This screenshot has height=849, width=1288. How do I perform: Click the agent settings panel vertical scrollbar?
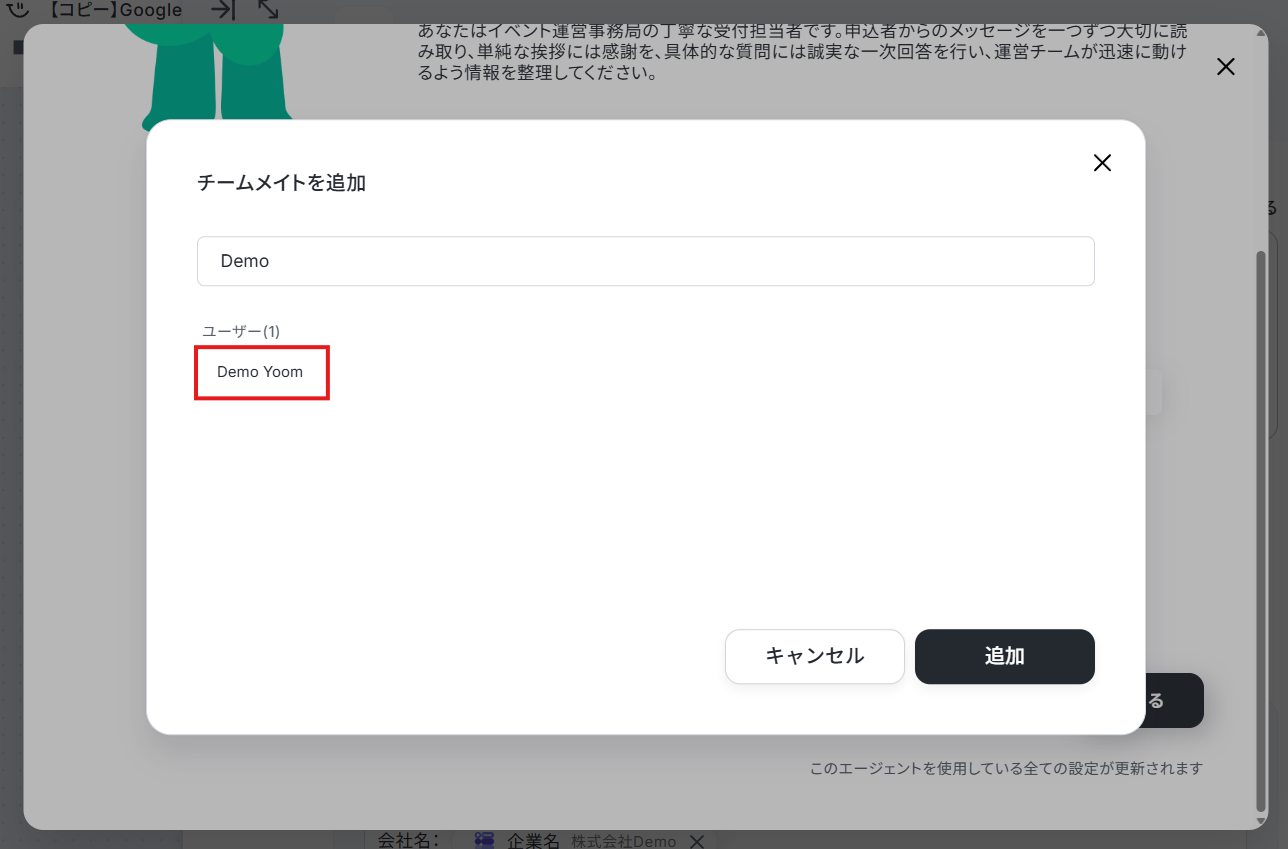click(x=1260, y=530)
